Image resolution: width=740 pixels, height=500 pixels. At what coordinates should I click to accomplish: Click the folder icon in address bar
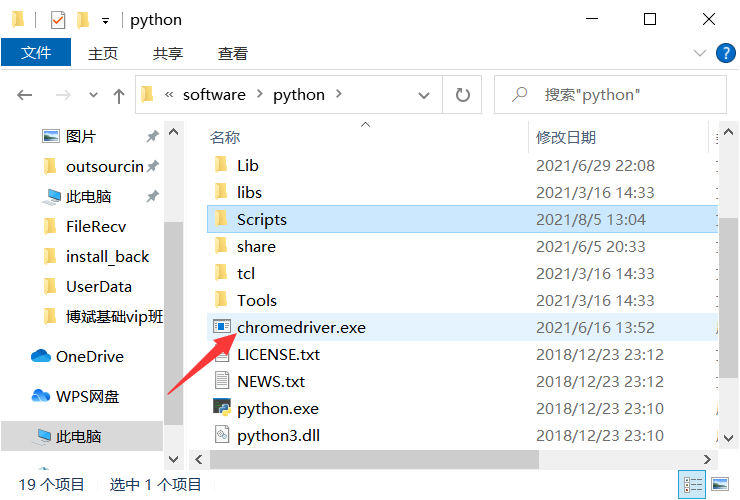point(148,94)
